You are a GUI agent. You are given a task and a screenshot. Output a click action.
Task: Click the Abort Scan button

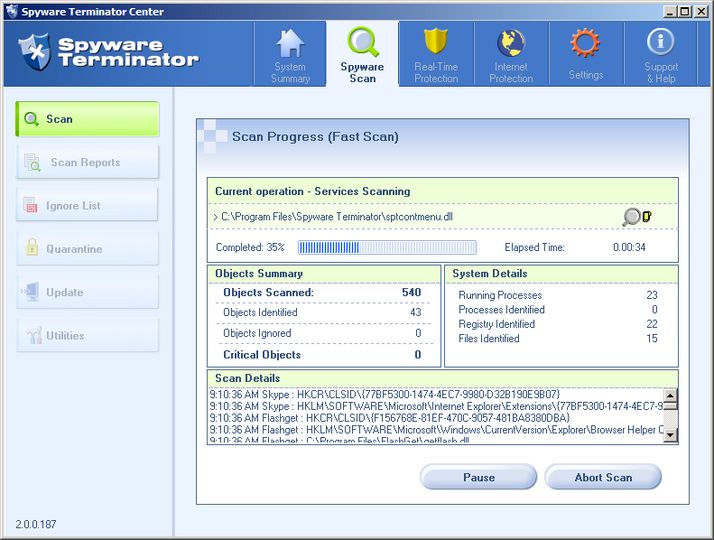[603, 477]
